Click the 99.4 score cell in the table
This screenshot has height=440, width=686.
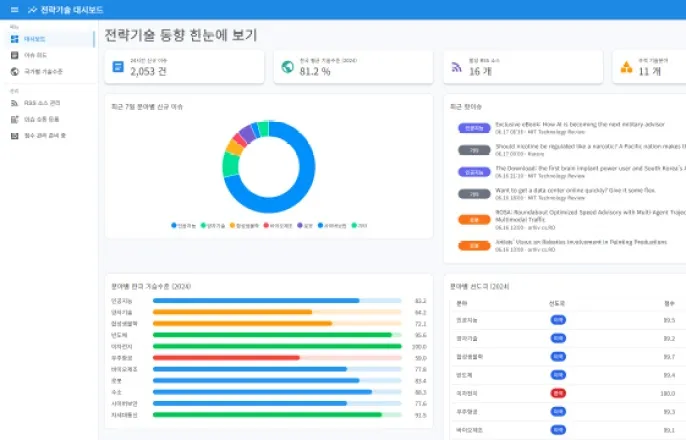(x=669, y=375)
